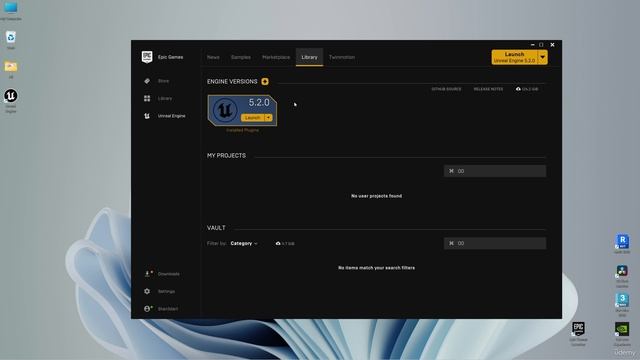This screenshot has width=640, height=360.
Task: Clear the Vault search with the X icon
Action: (451, 243)
